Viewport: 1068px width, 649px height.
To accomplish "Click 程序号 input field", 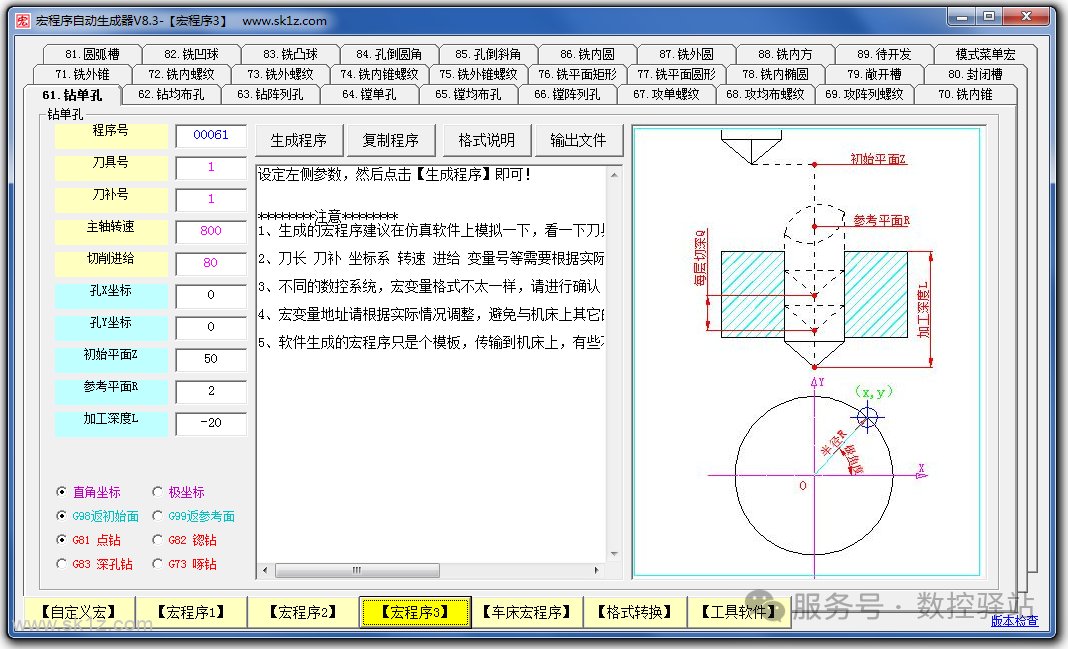I will point(210,136).
